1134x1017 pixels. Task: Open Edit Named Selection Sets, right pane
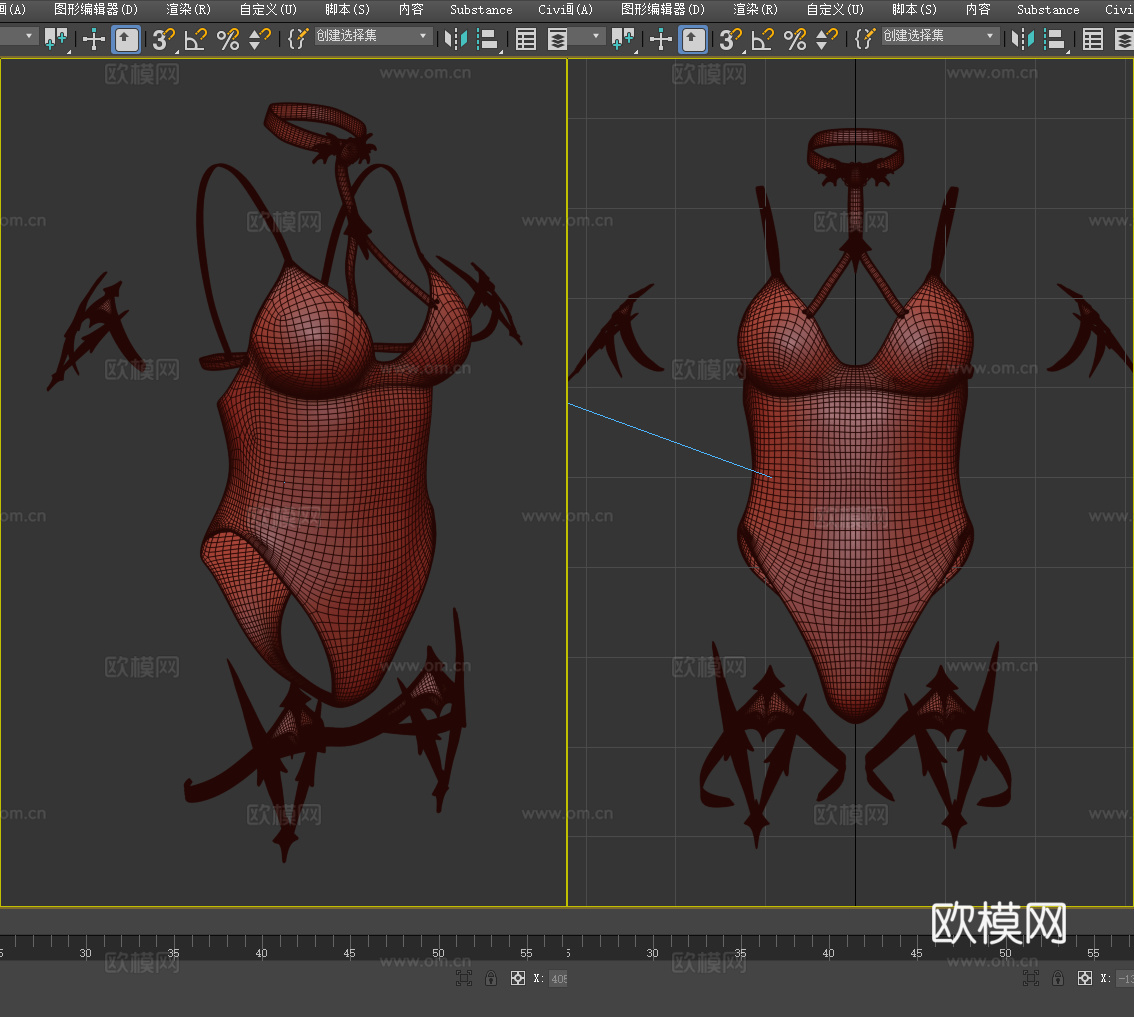865,39
